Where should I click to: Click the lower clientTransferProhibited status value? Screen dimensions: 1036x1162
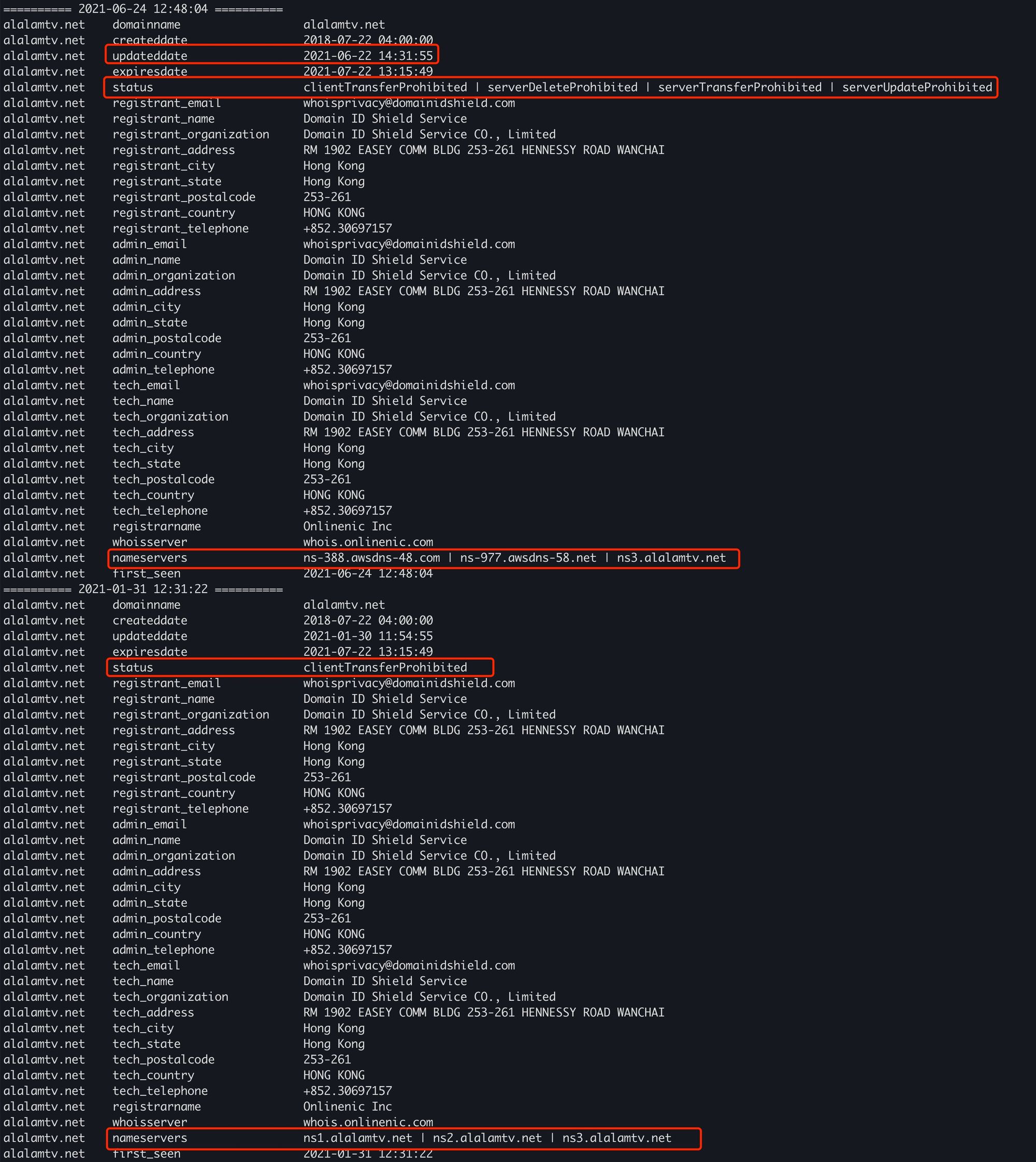pos(385,667)
